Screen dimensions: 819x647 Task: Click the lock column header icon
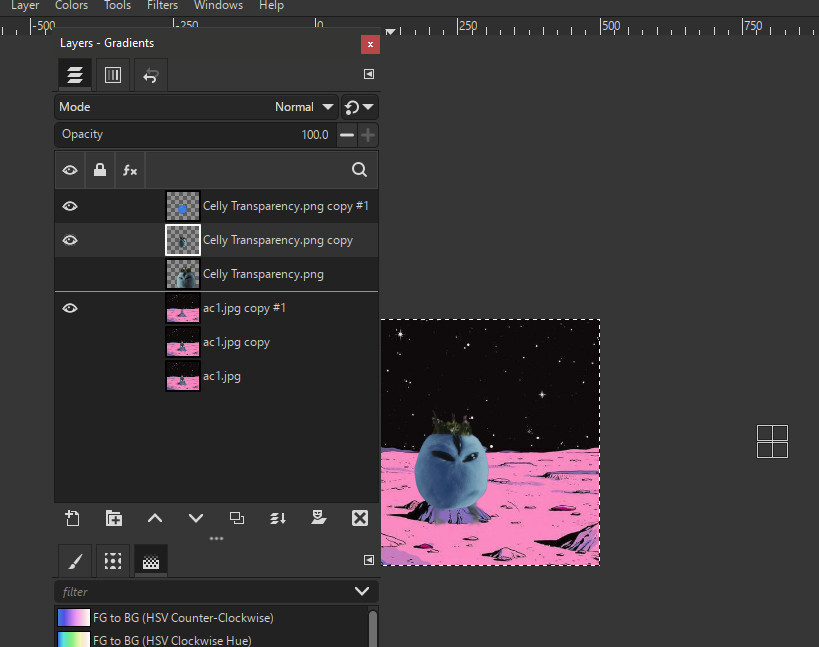pos(100,170)
